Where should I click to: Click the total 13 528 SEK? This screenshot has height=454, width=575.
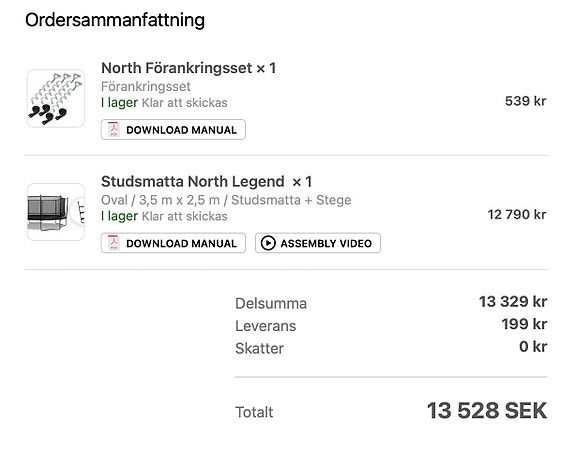(x=487, y=410)
